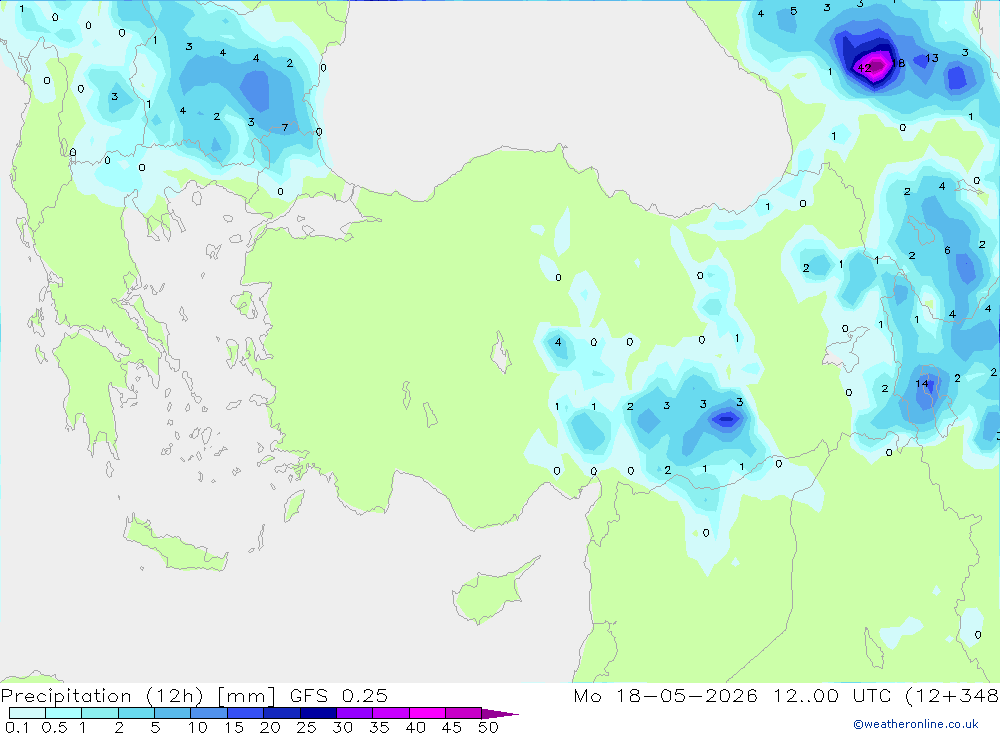
Task: Click the '15' legend scale label
Action: pyautogui.click(x=234, y=727)
